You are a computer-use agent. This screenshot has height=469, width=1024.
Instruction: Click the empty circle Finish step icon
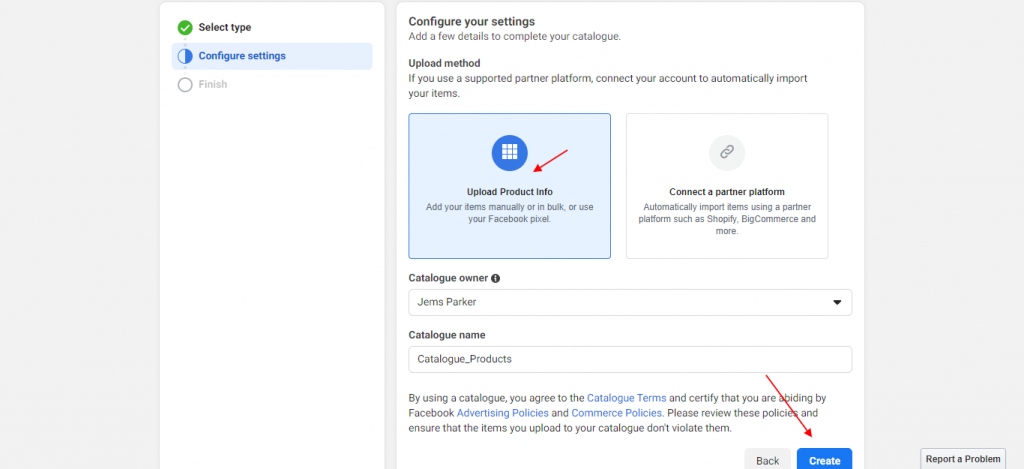point(185,85)
